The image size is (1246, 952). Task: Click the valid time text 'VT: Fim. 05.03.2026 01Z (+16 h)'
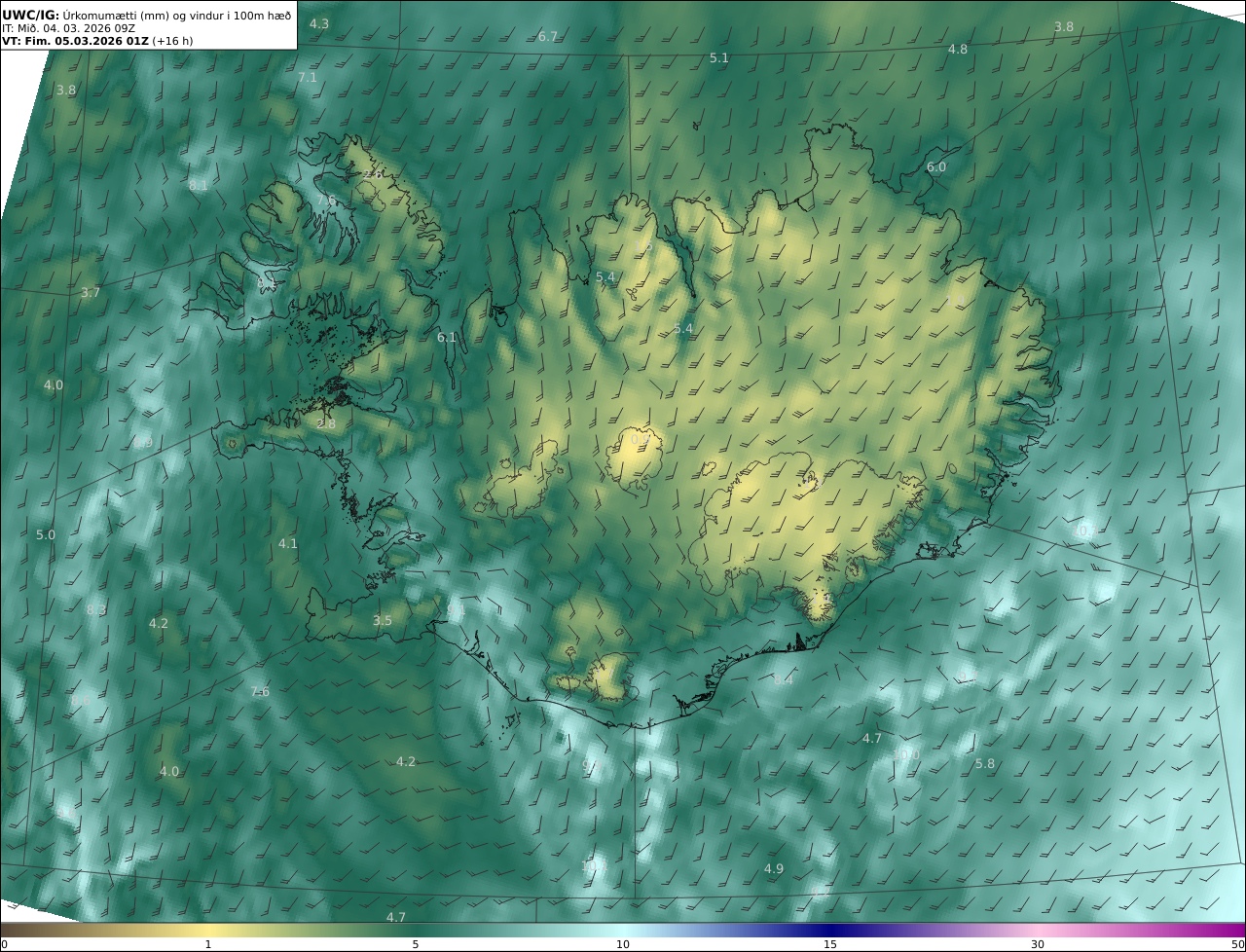pyautogui.click(x=97, y=42)
